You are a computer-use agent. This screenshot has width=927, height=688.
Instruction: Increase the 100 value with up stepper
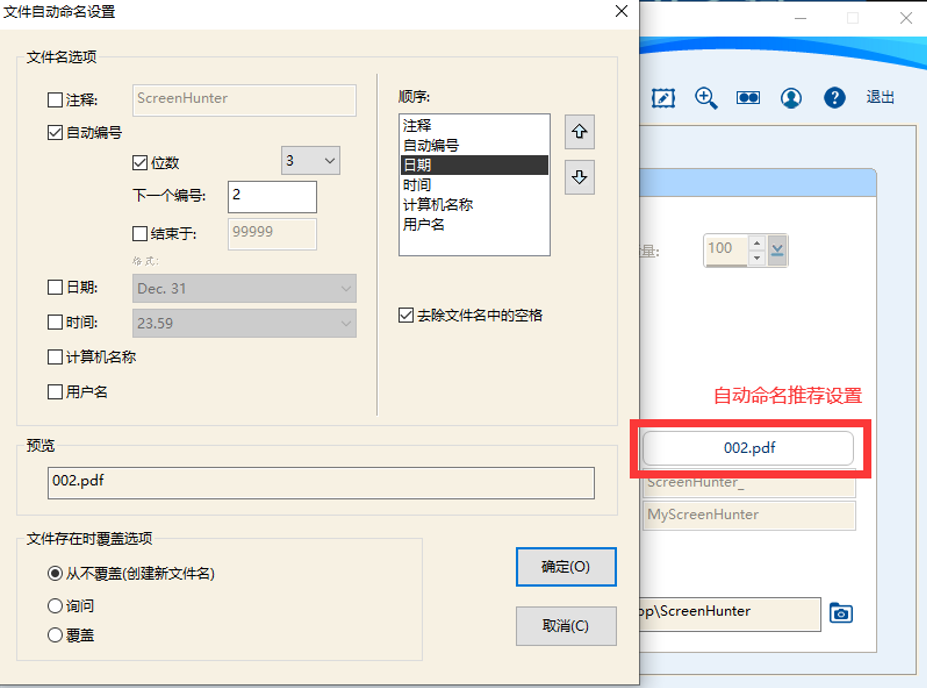pos(757,243)
